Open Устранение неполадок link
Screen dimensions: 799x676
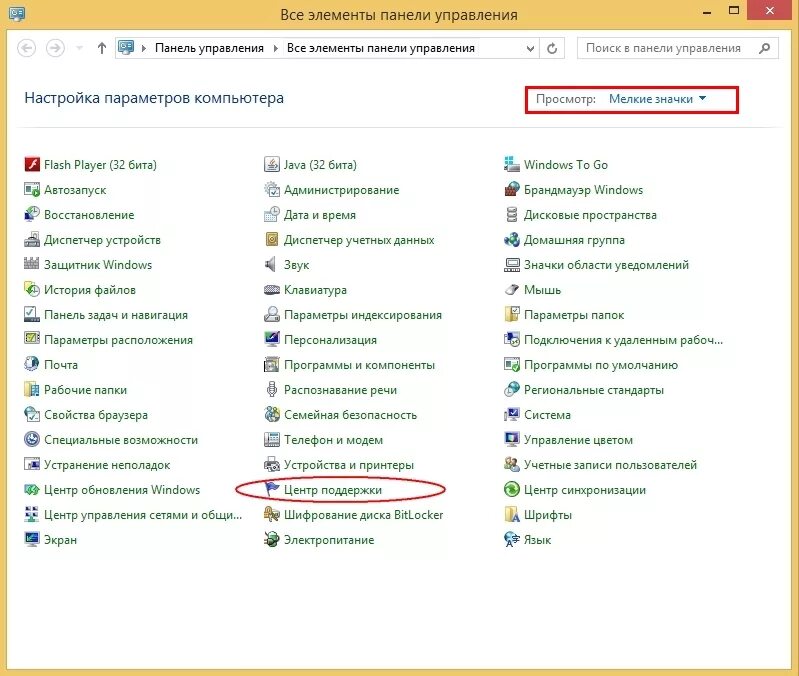[107, 465]
